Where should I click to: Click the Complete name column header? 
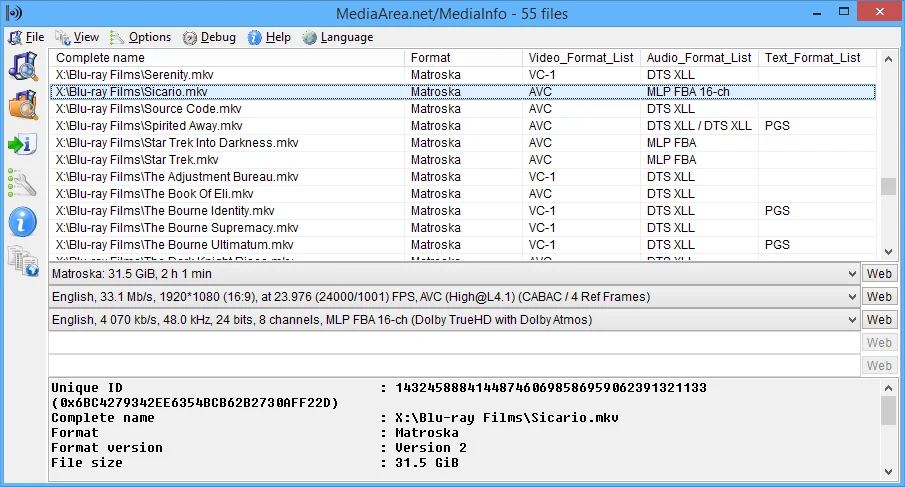tap(227, 58)
